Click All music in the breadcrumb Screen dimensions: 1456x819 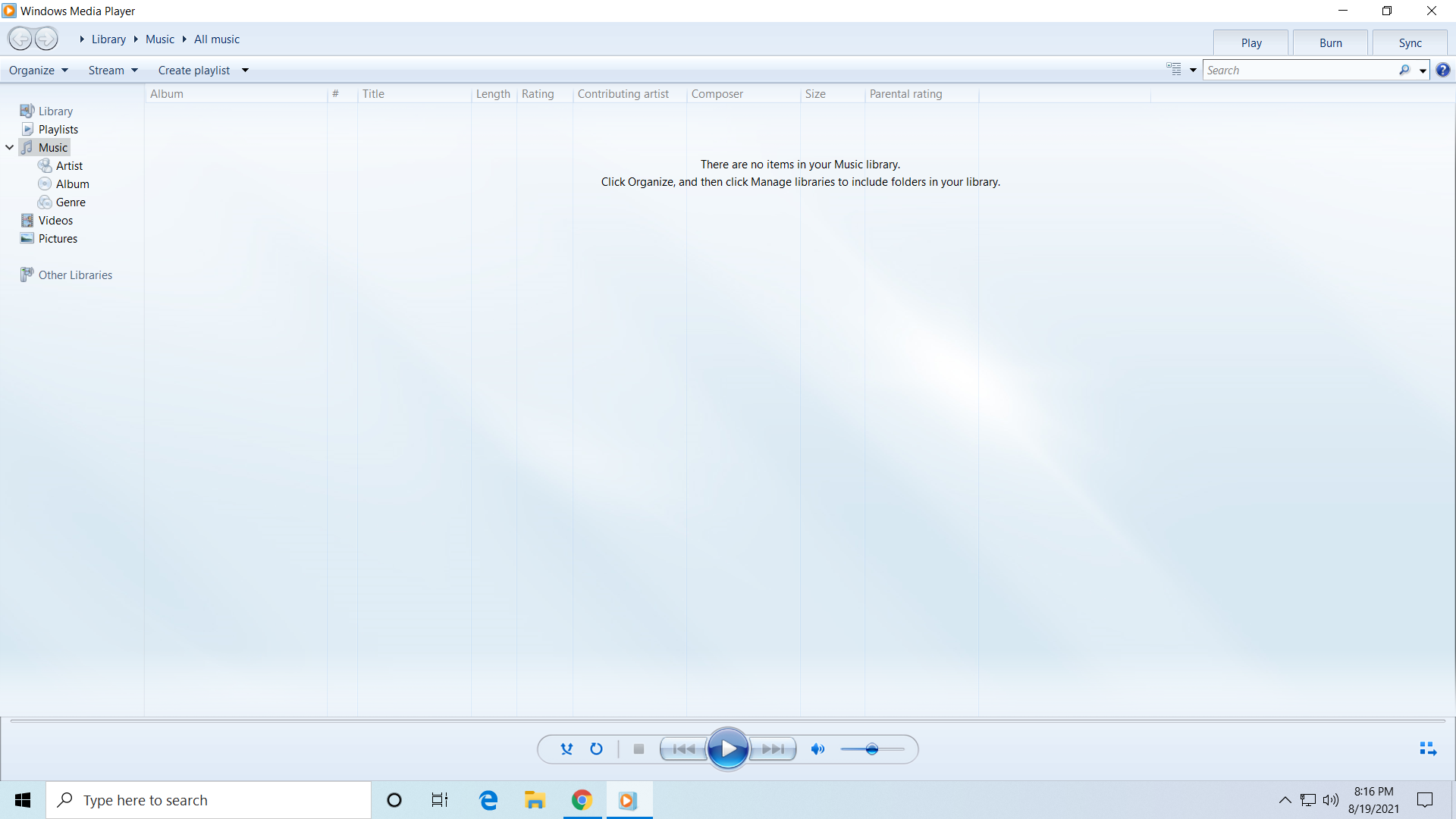[217, 39]
